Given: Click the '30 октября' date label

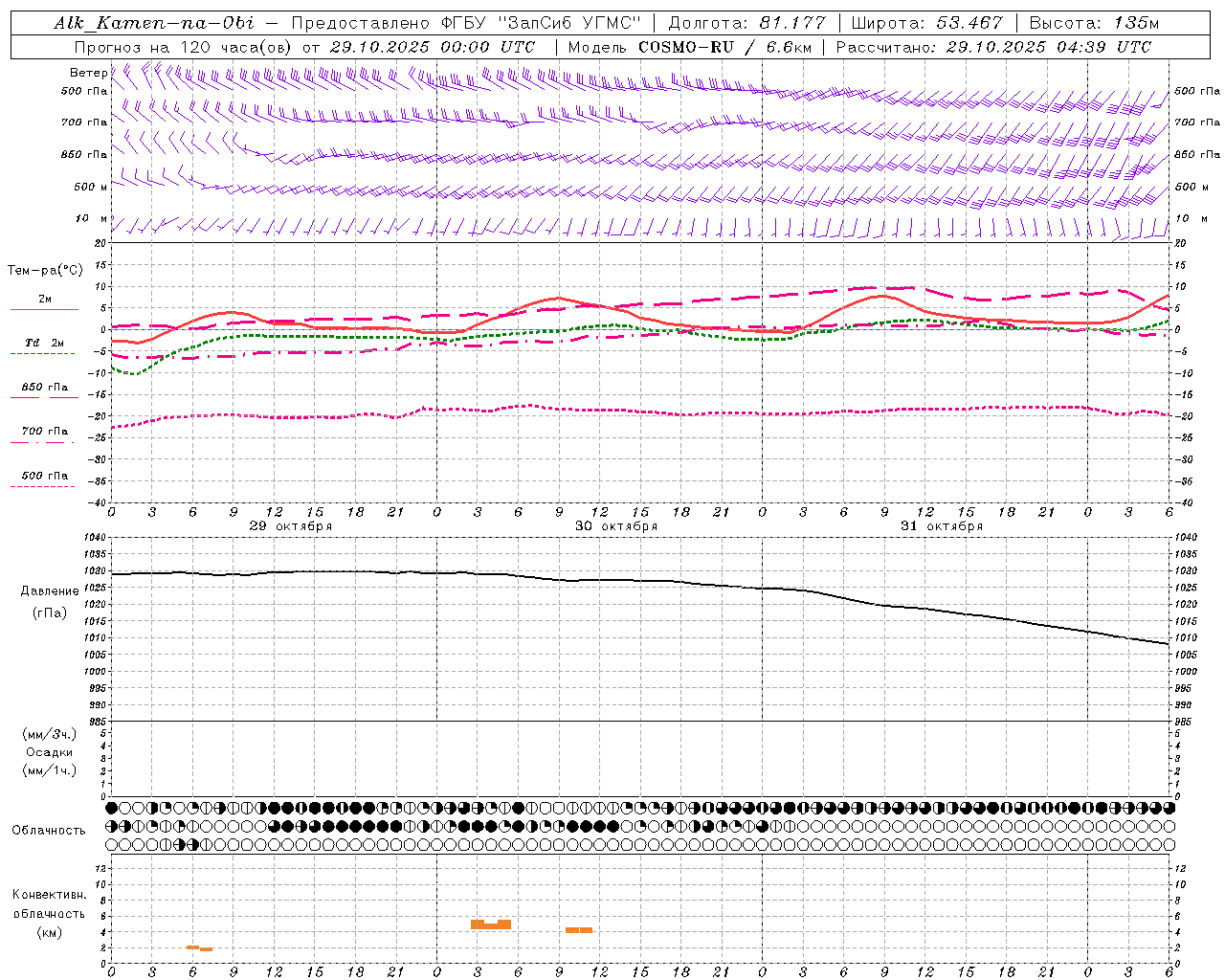Looking at the screenshot, I should 616,526.
